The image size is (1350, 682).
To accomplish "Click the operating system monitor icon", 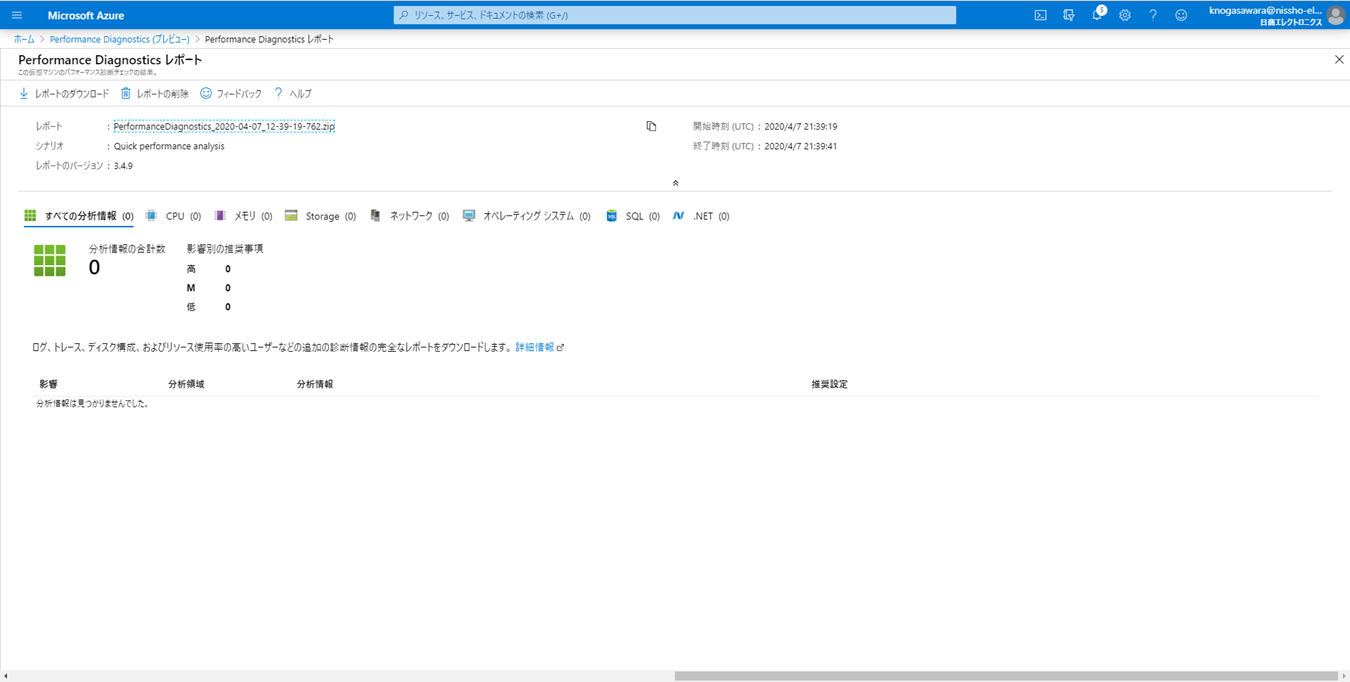I will click(469, 215).
